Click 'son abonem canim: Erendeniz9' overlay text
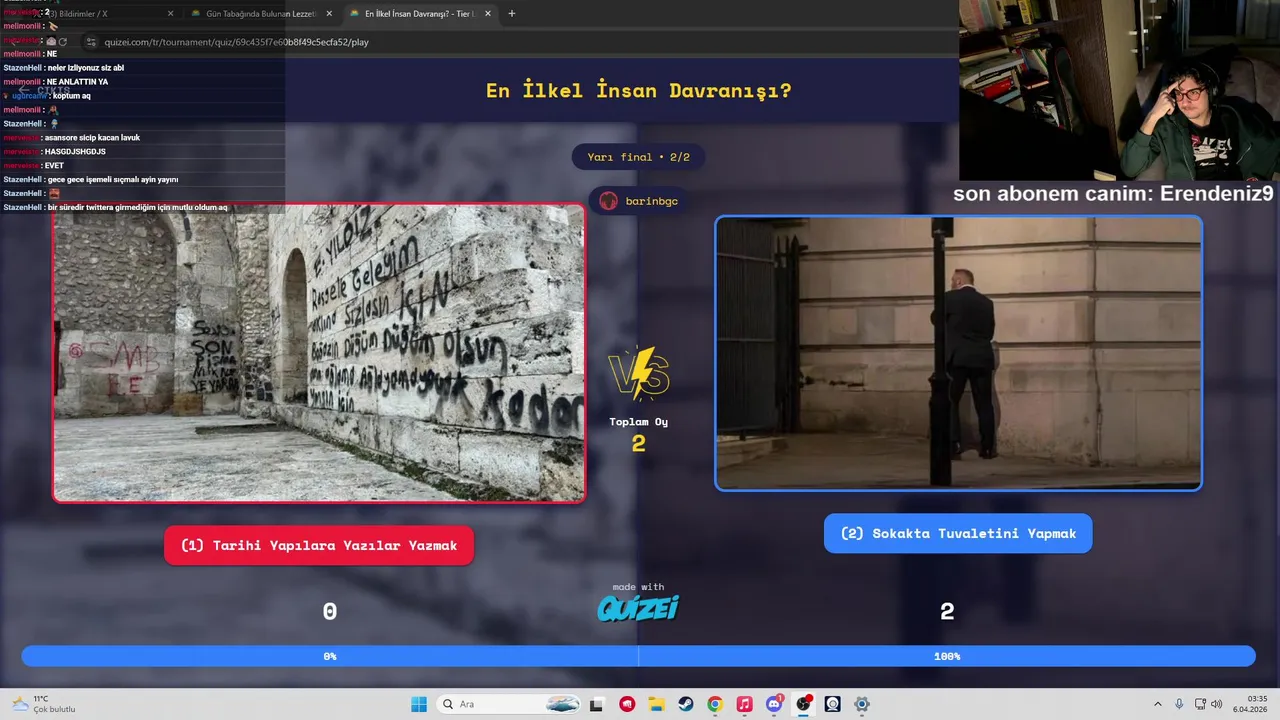 1113,193
